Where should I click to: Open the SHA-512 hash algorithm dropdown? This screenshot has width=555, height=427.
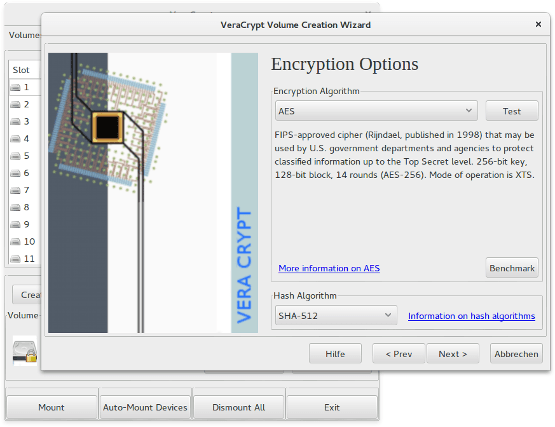(x=336, y=315)
